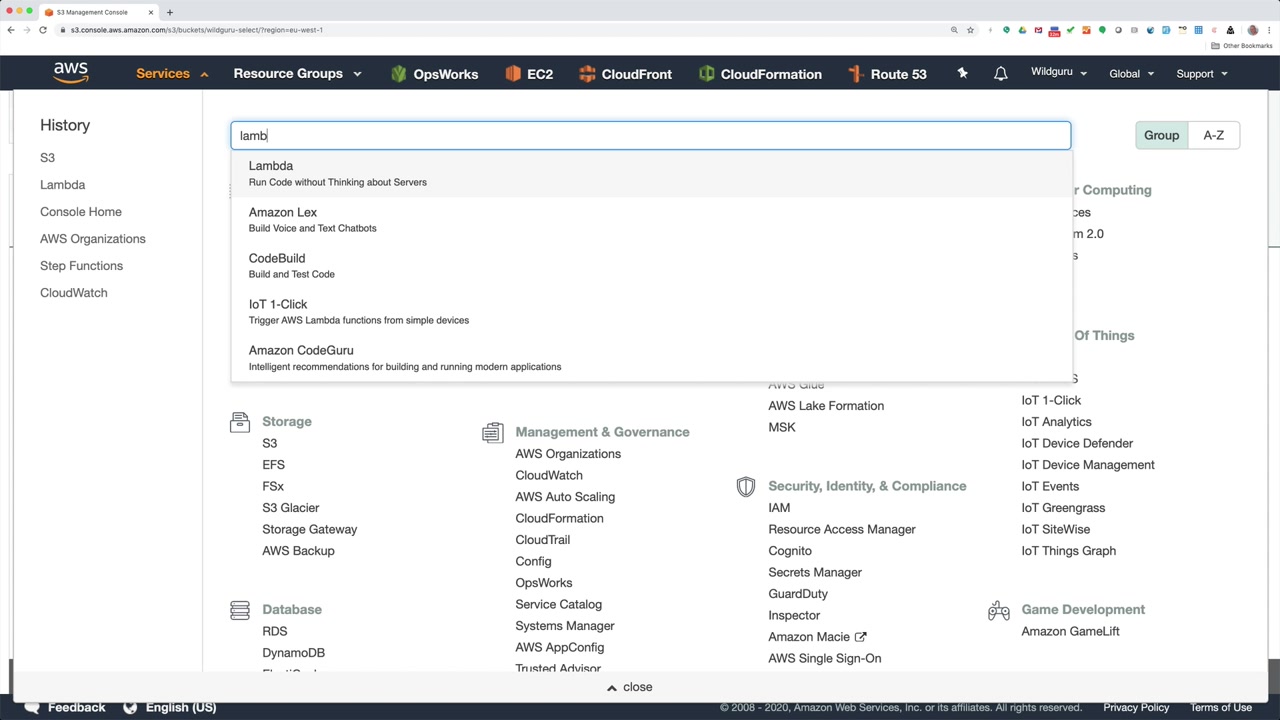The image size is (1280, 720).
Task: Collapse the Services menu
Action: [172, 74]
